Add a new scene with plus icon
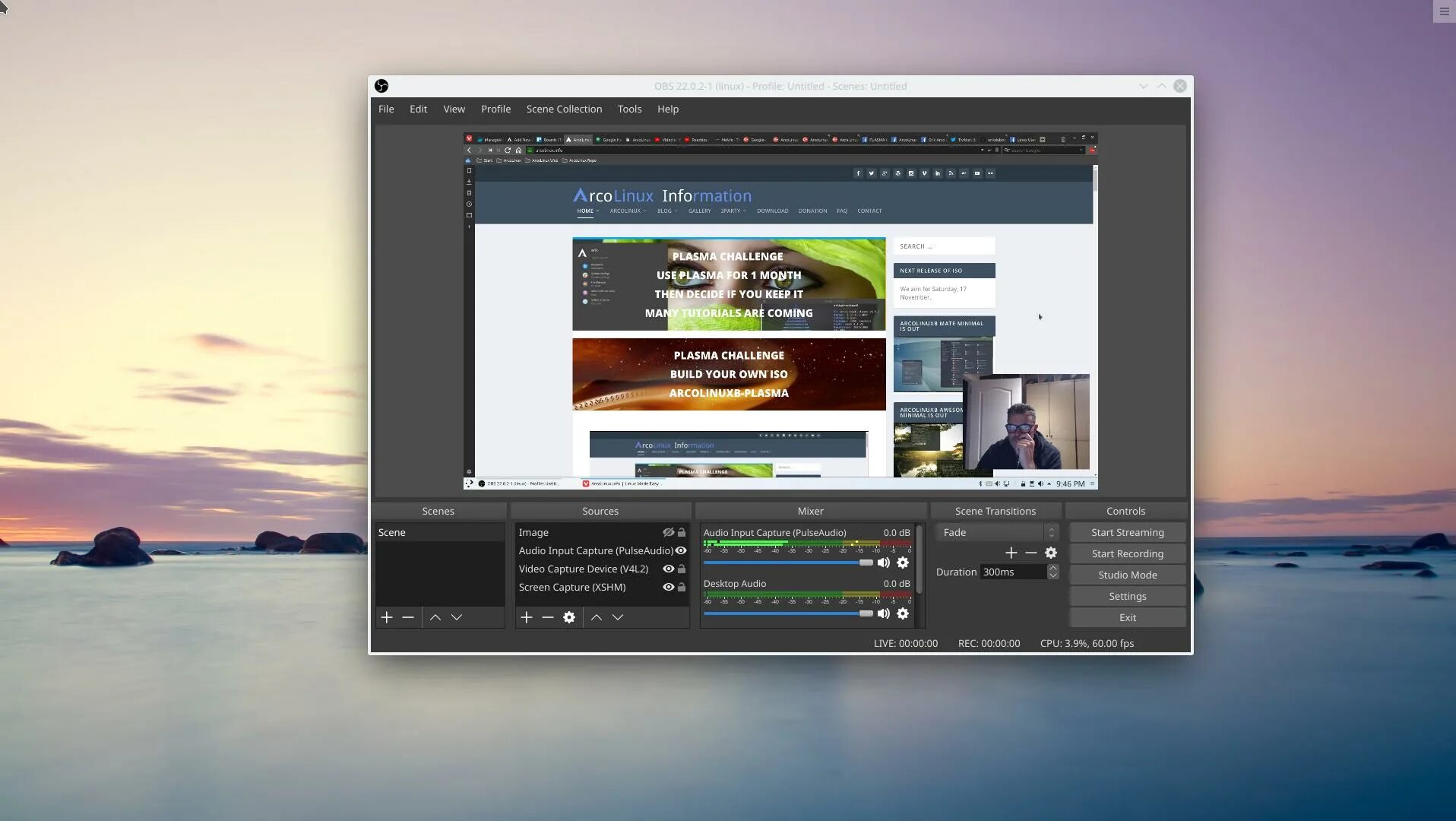 point(387,617)
